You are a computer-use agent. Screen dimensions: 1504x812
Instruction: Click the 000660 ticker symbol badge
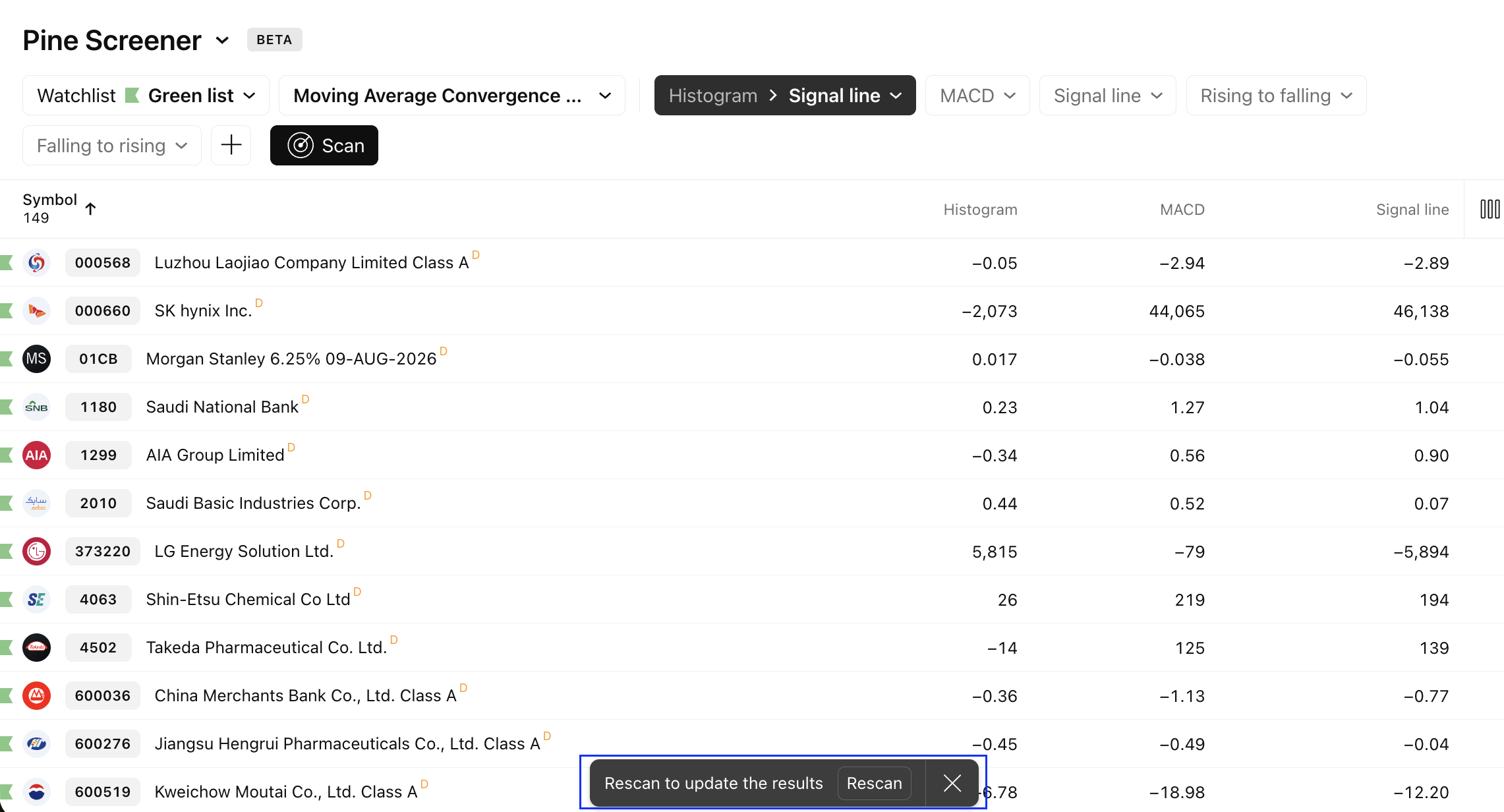tap(102, 310)
